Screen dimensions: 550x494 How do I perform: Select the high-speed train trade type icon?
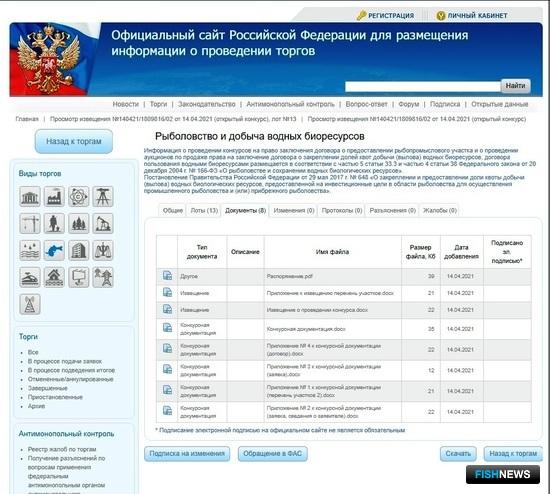[x=30, y=278]
